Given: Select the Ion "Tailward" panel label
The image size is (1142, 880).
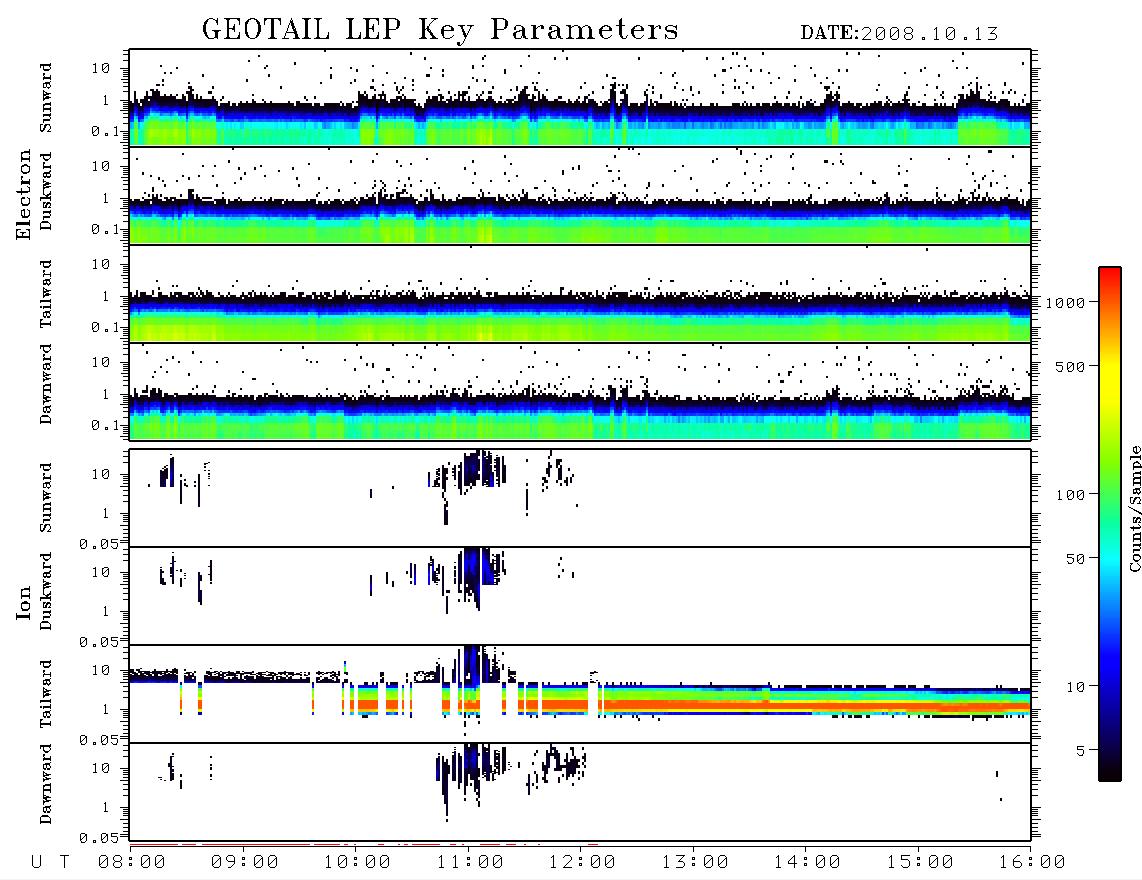Looking at the screenshot, I should pyautogui.click(x=46, y=694).
